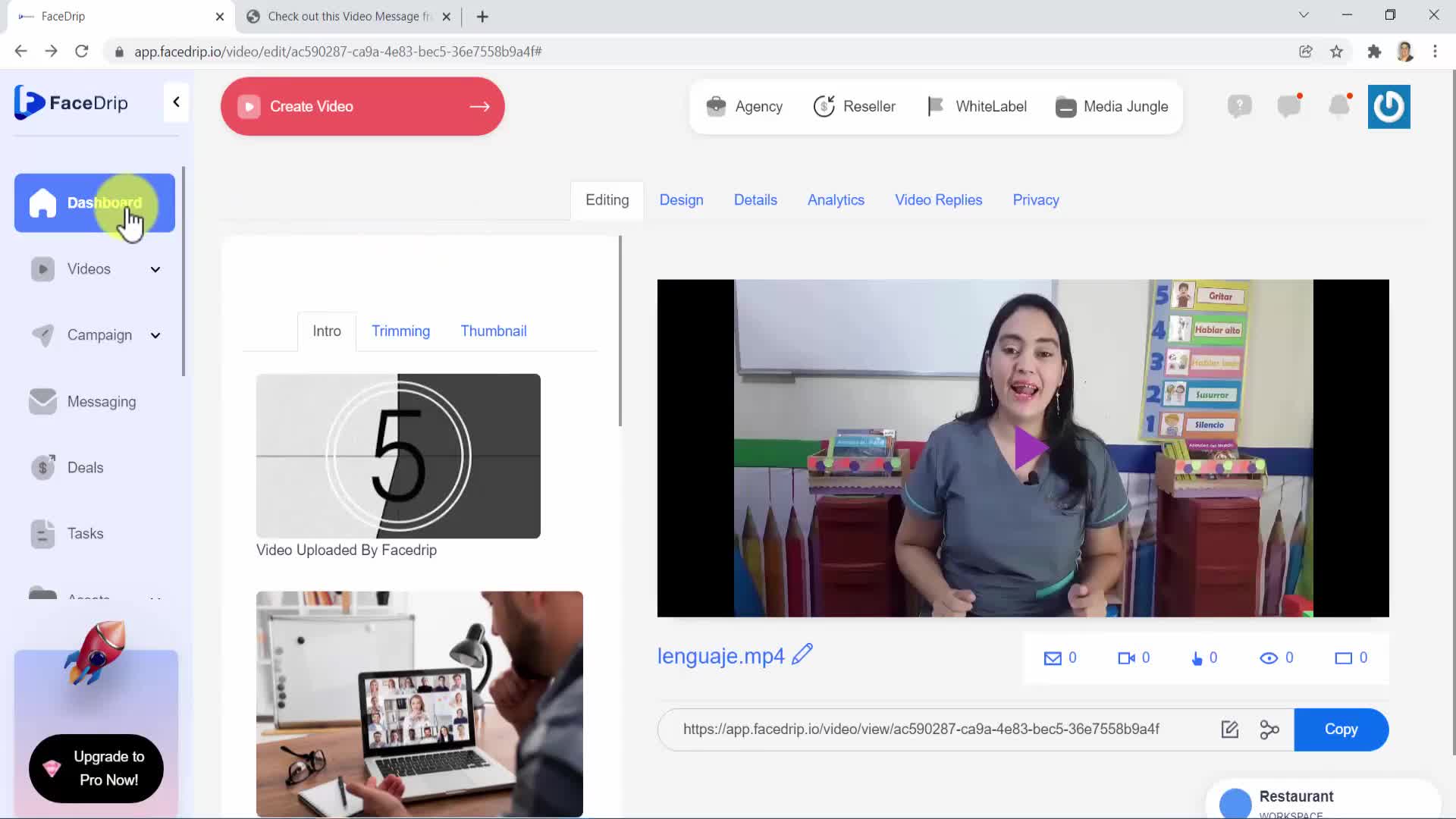The image size is (1456, 819).
Task: Open the notifications bell icon
Action: point(1339,106)
